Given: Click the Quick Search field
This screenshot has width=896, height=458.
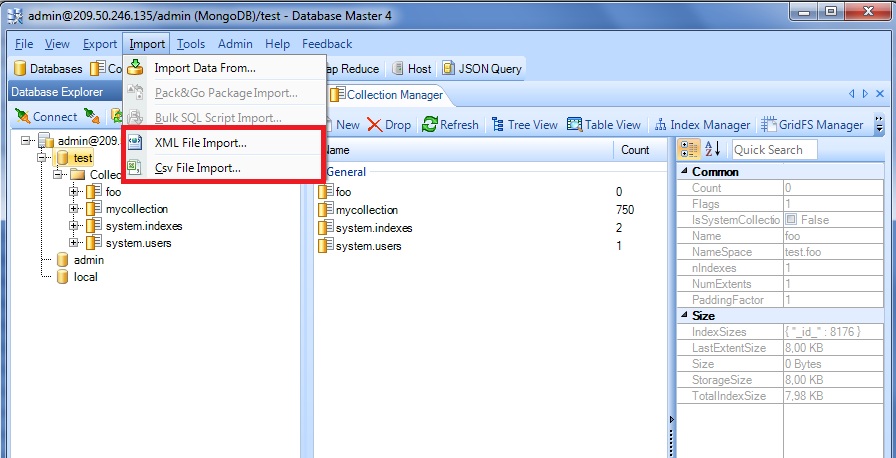Looking at the screenshot, I should tap(774, 150).
